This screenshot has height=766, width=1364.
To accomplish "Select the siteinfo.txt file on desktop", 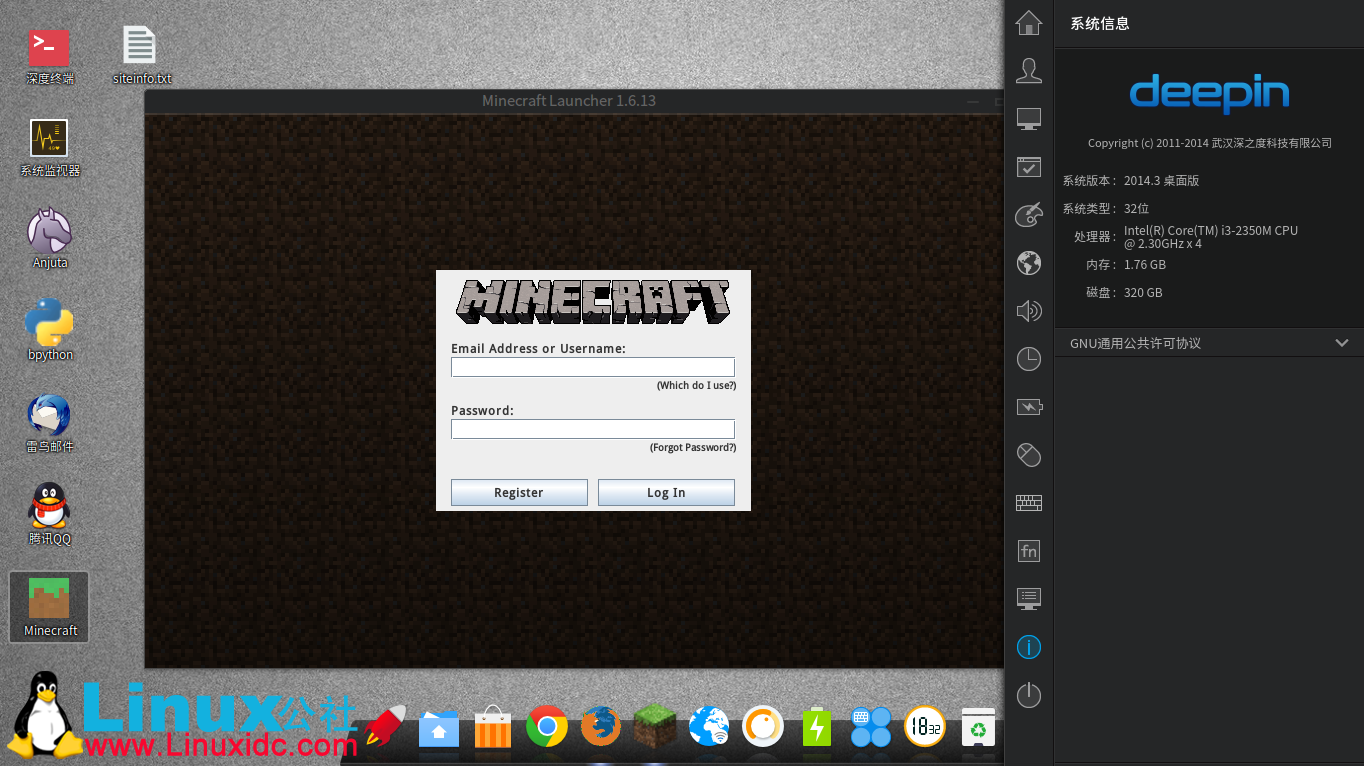I will (x=141, y=56).
